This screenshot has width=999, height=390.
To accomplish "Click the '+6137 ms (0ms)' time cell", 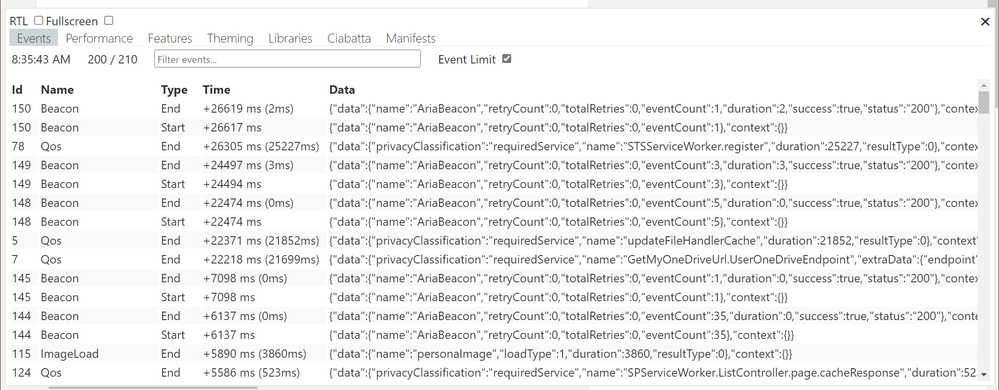I will coord(245,316).
